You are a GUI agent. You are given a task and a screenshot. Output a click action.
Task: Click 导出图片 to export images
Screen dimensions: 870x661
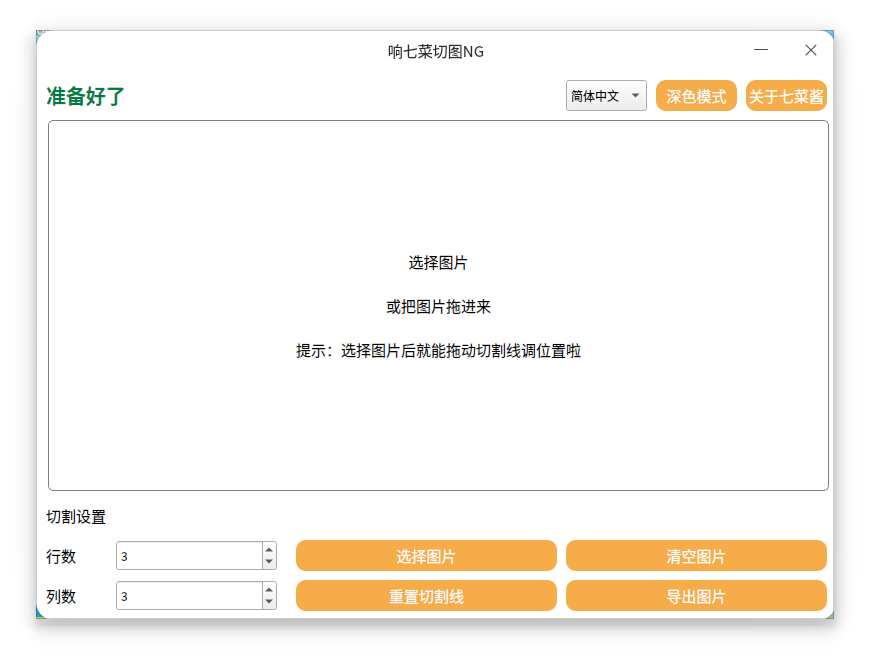tap(696, 596)
